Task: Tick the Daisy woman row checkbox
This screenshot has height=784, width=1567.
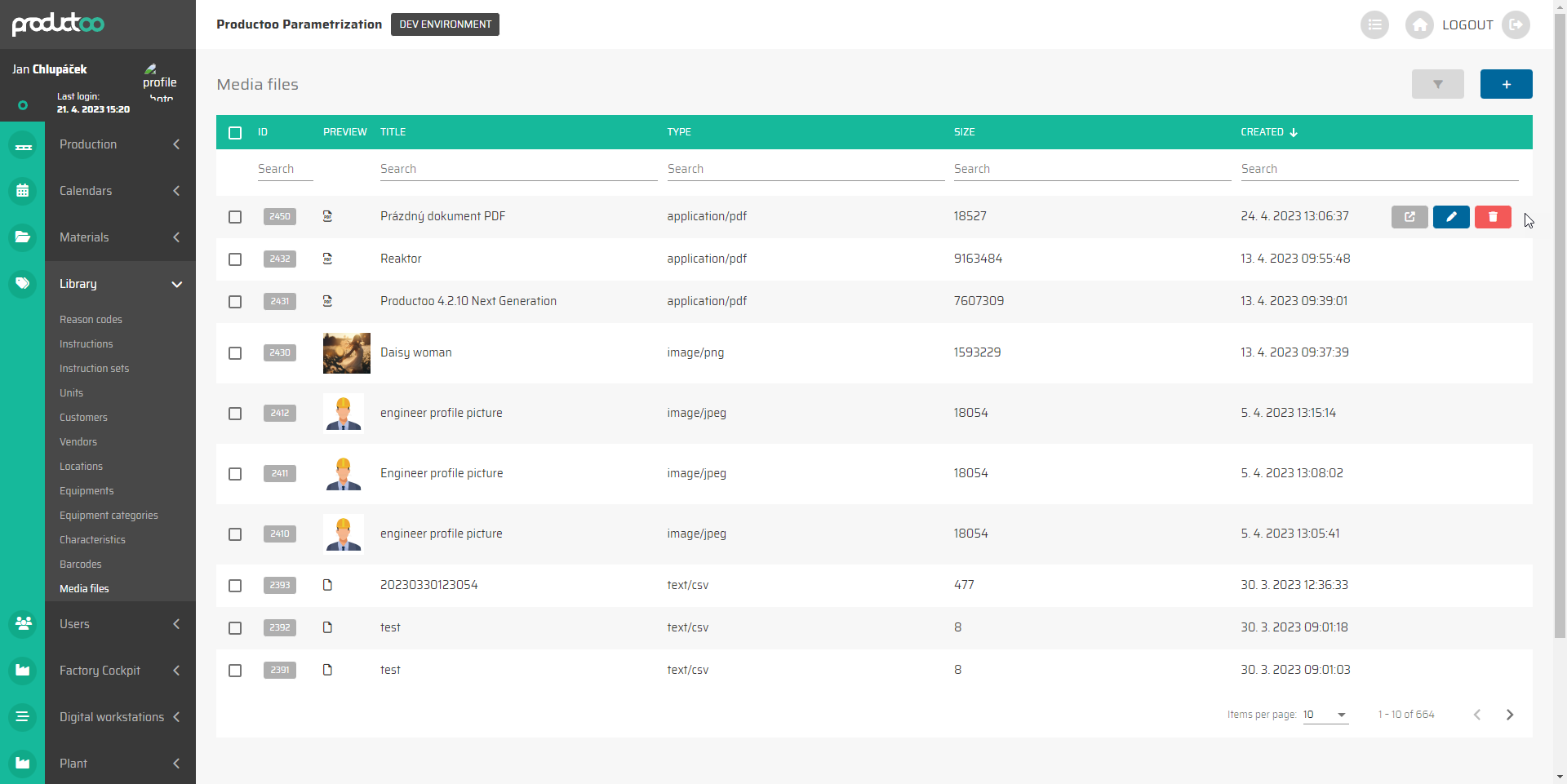Action: [235, 353]
